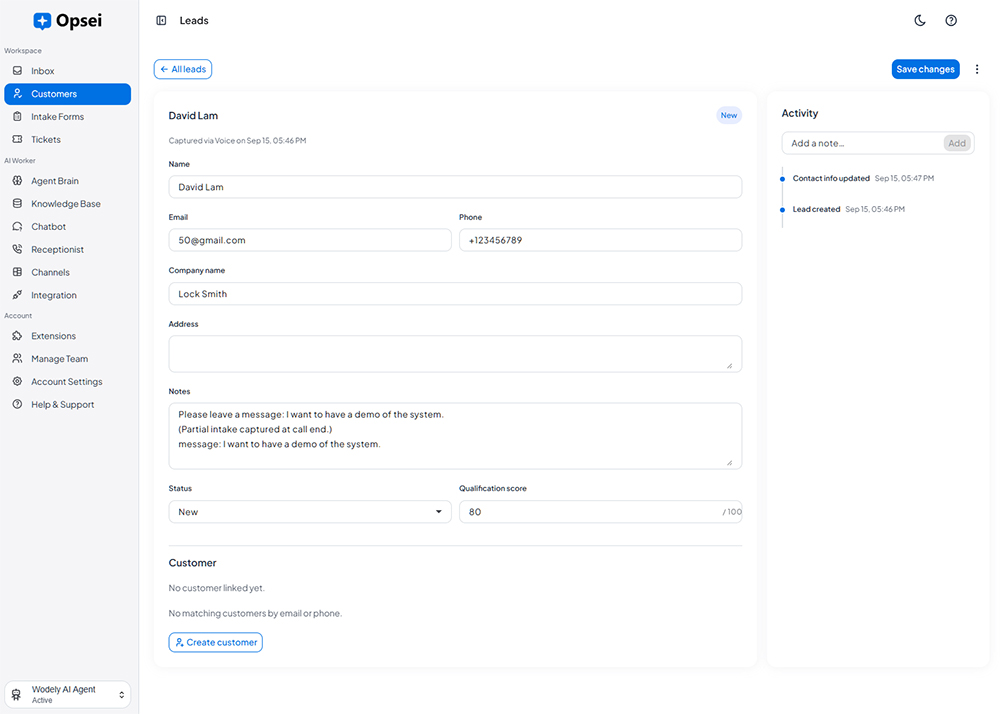Screen dimensions: 1000x714
Task: Open Integration settings
Action: (x=68, y=295)
